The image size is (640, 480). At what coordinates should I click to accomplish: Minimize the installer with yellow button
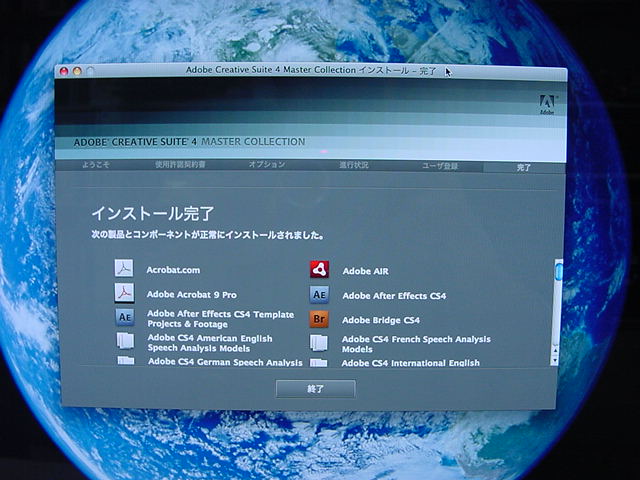point(77,71)
